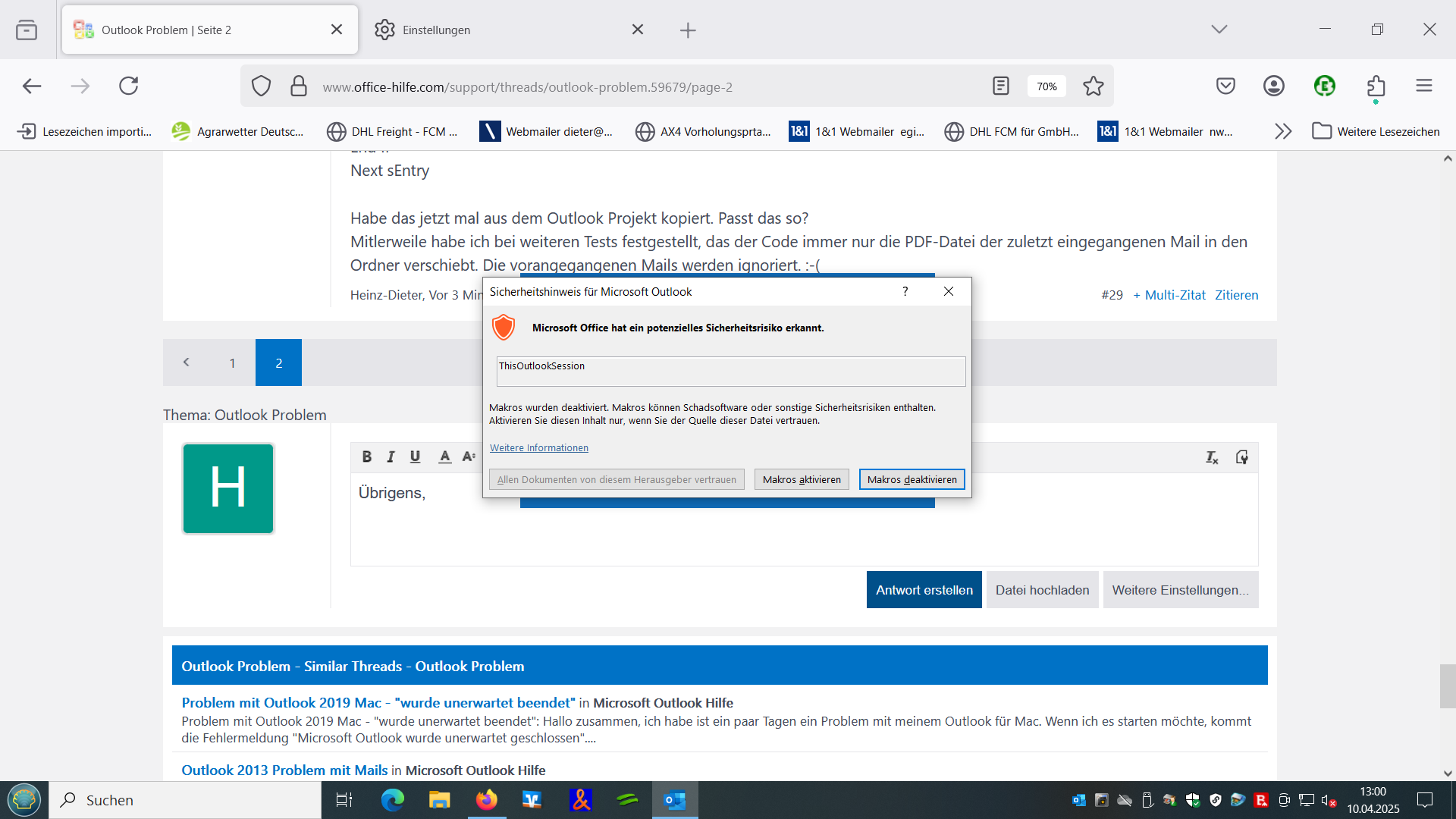Viewport: 1456px width, 819px height.
Task: Toggle underline formatting in reply editor
Action: pyautogui.click(x=415, y=457)
